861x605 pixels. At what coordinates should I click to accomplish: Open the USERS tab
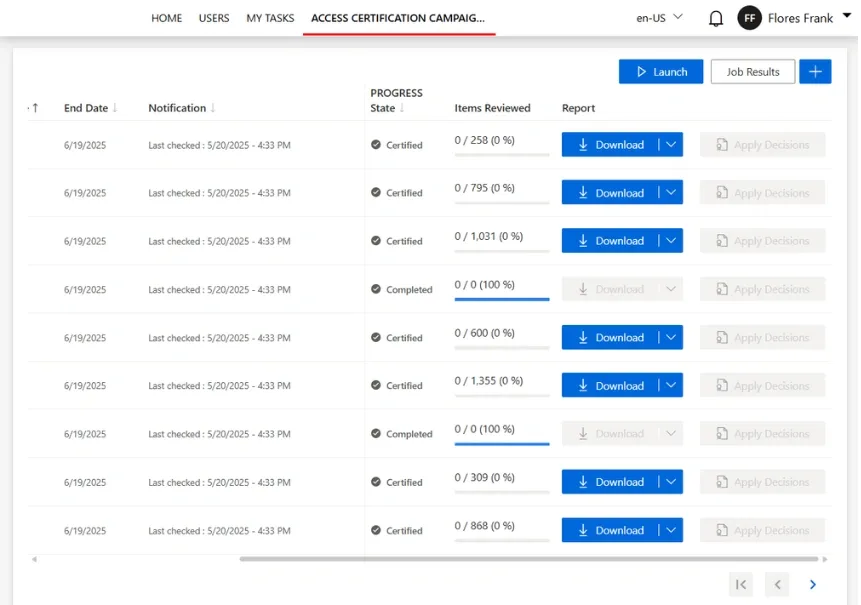[215, 18]
